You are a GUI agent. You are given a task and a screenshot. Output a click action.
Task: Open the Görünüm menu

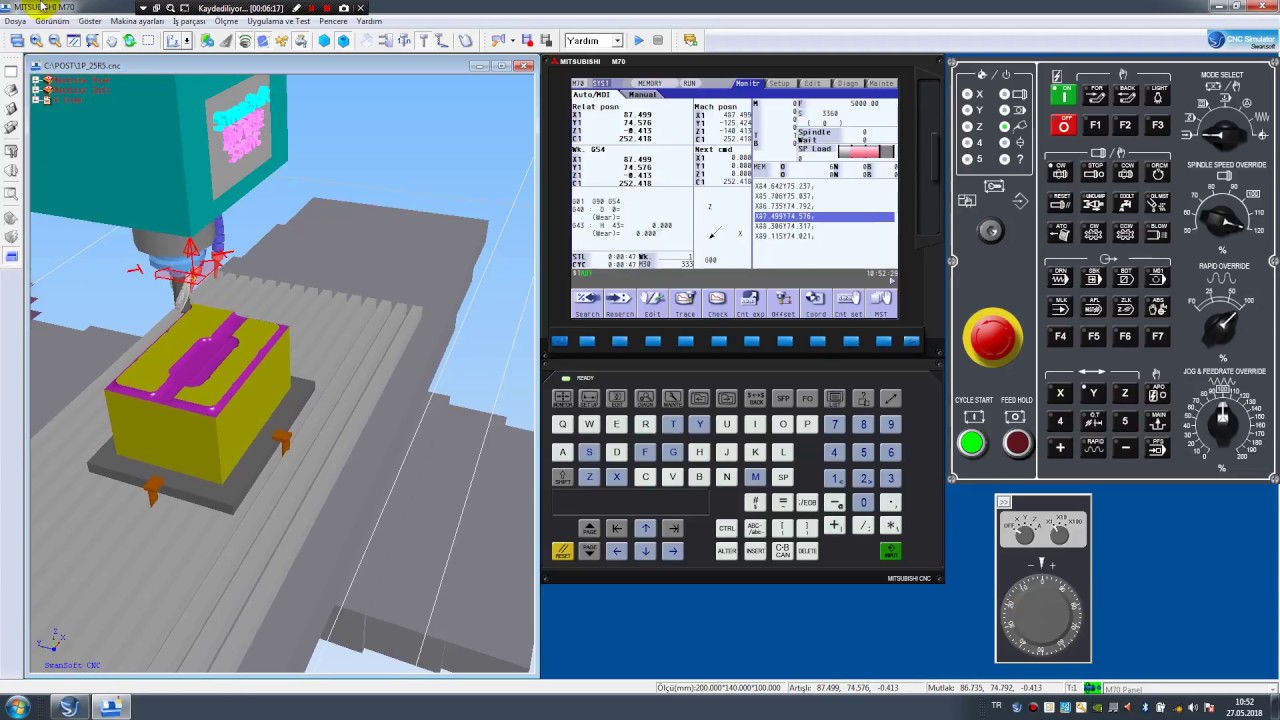click(53, 21)
